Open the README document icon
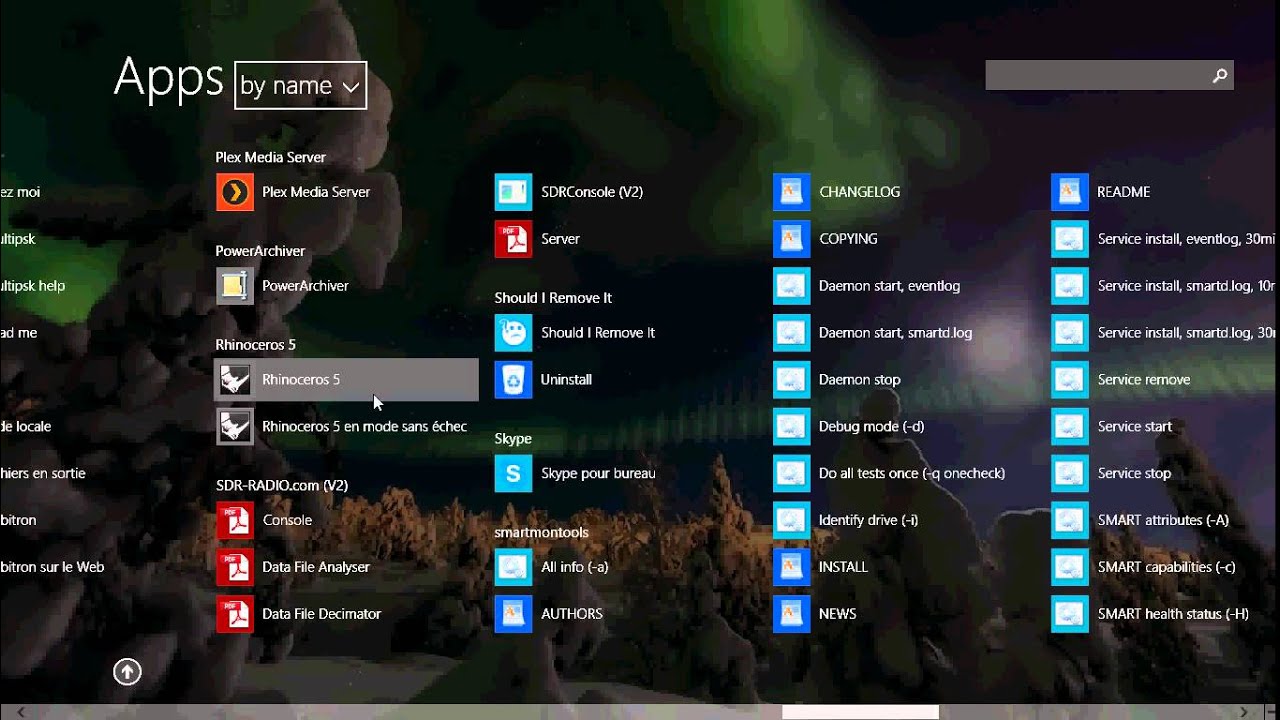This screenshot has width=1280, height=720. pyautogui.click(x=1069, y=192)
